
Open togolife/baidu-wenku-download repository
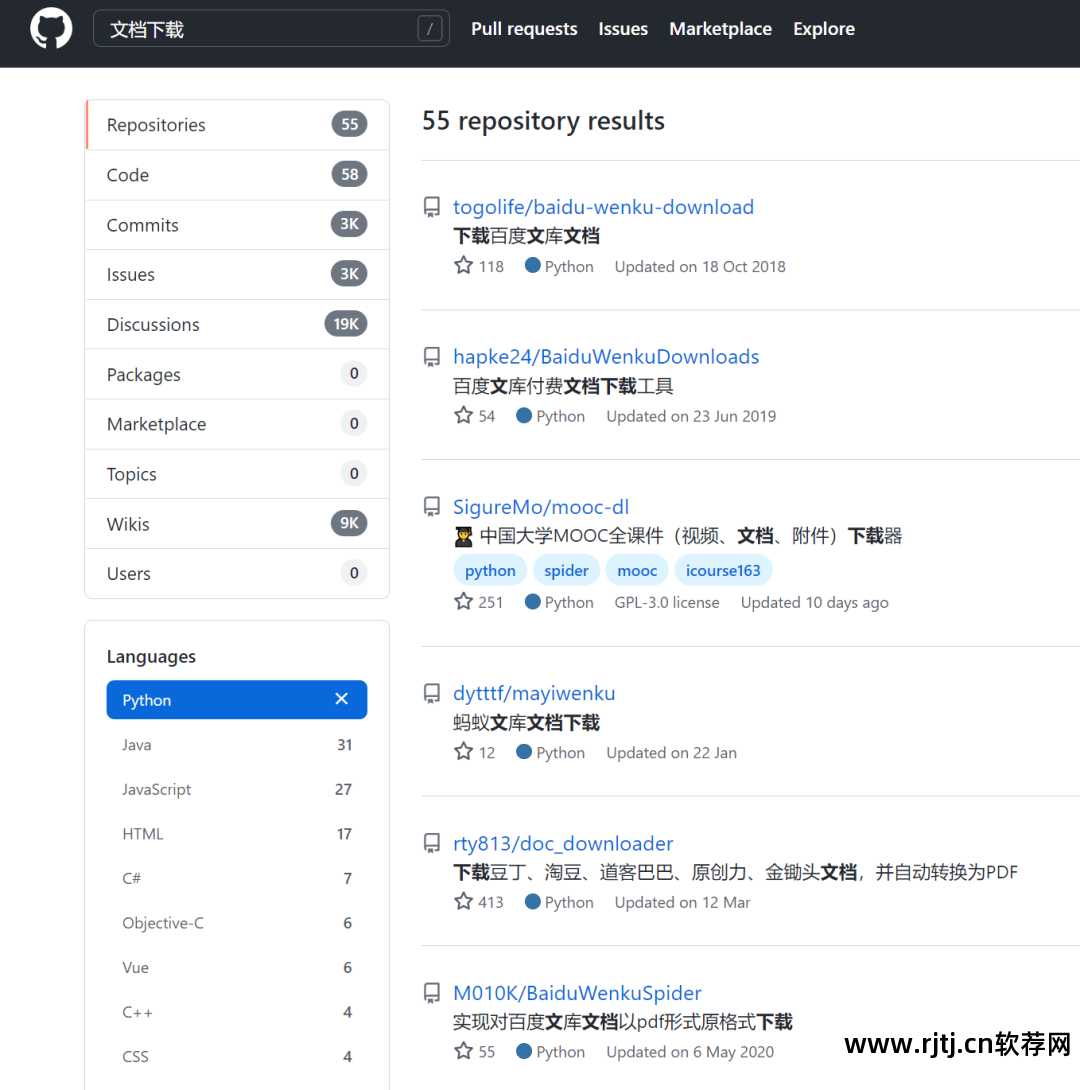coord(603,207)
